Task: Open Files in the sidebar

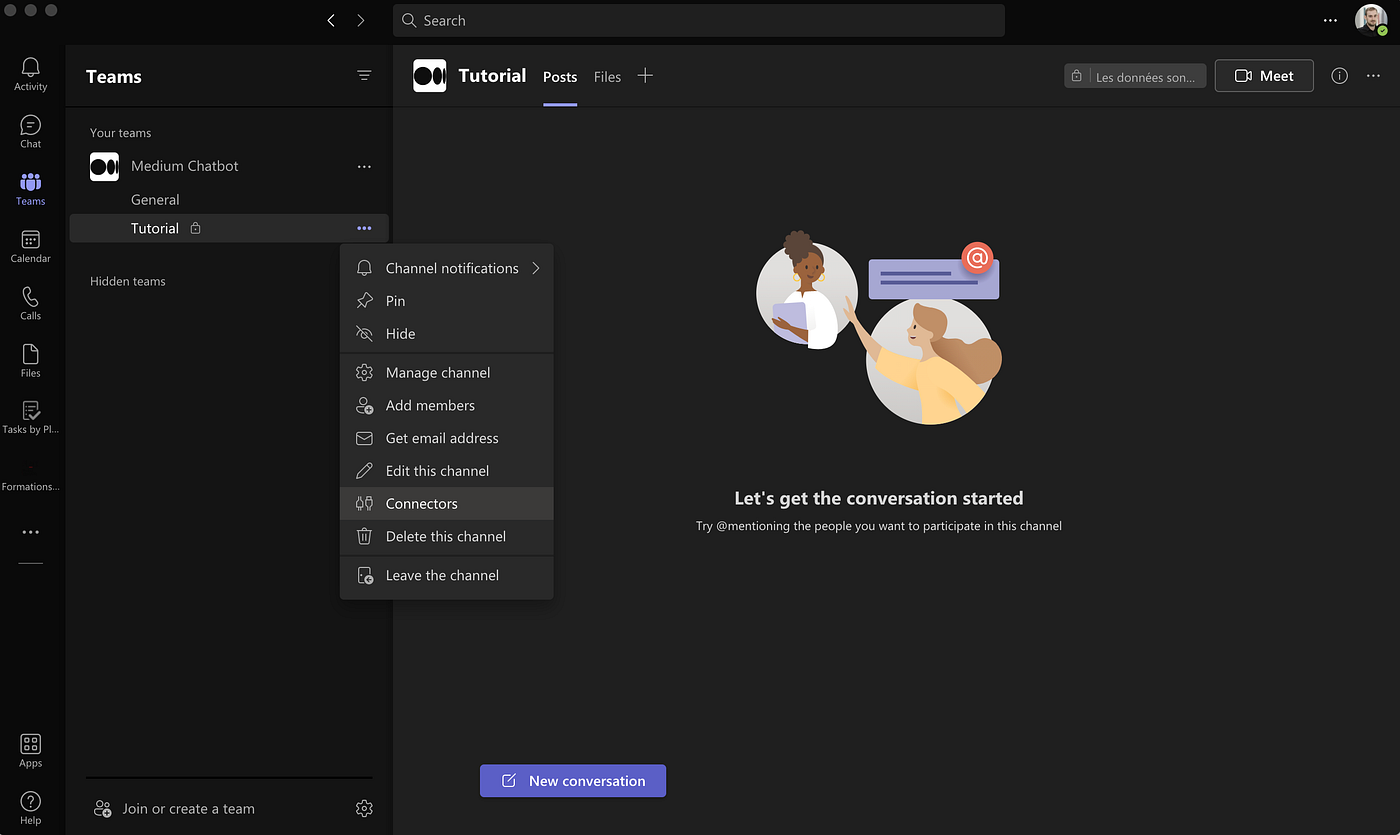Action: point(30,360)
